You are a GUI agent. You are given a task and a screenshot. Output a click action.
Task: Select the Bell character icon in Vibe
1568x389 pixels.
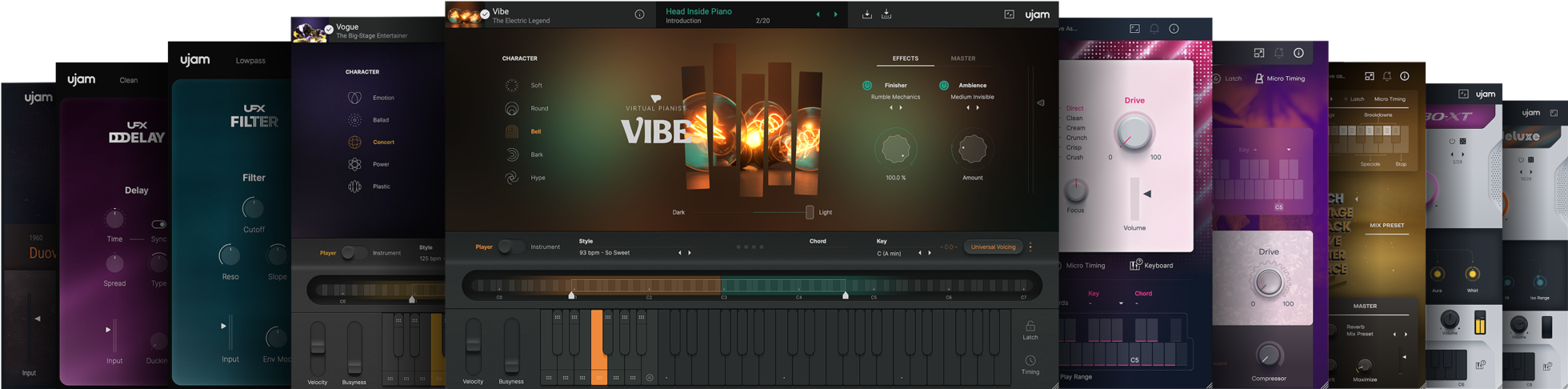tap(511, 131)
